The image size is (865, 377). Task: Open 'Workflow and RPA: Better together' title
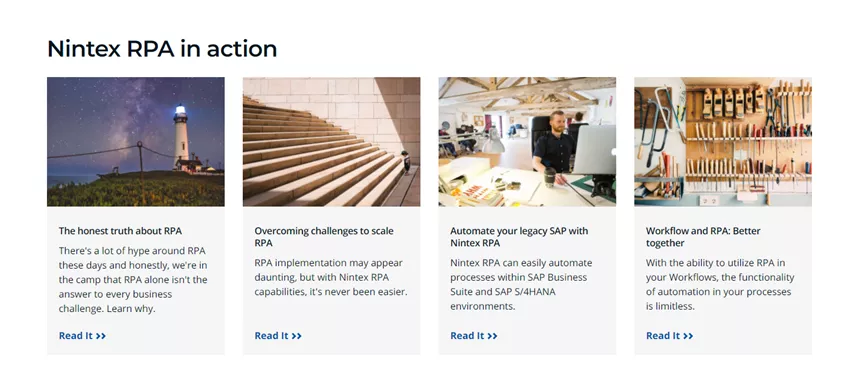coord(703,237)
